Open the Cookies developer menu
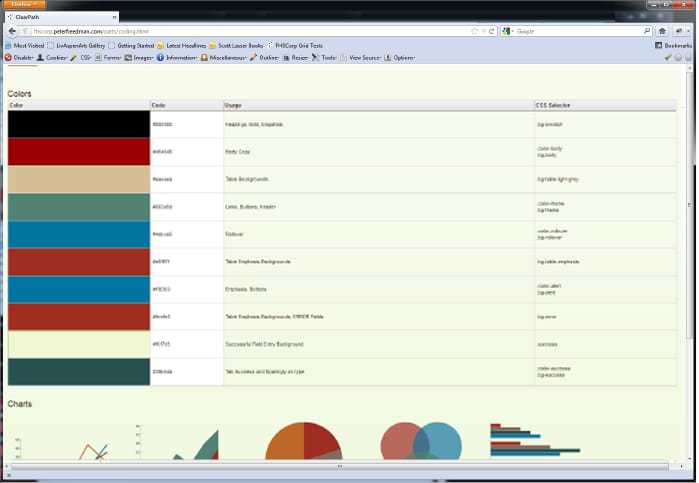Screen dimensions: 699x483 pyautogui.click(x=52, y=58)
